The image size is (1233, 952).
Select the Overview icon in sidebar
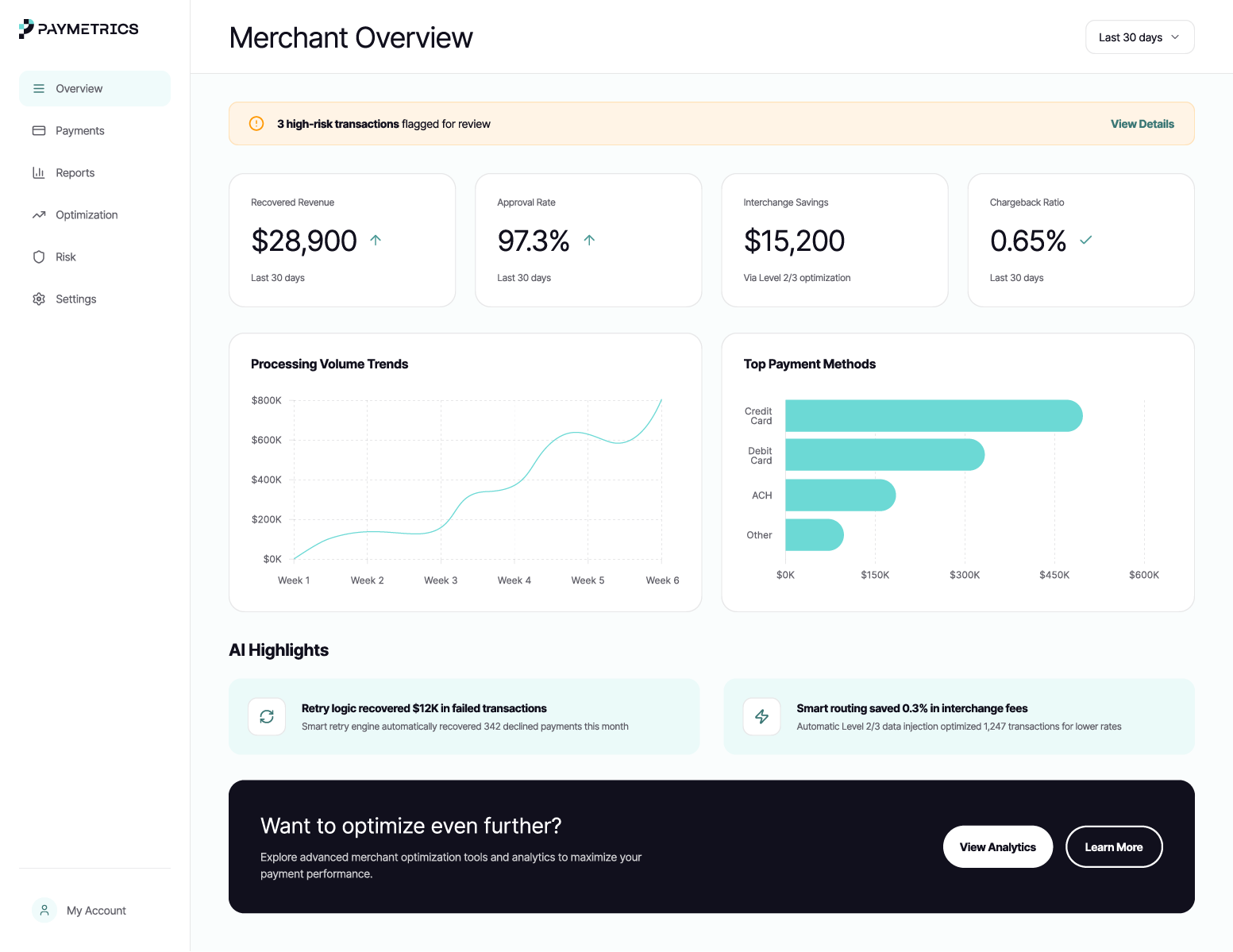[39, 88]
